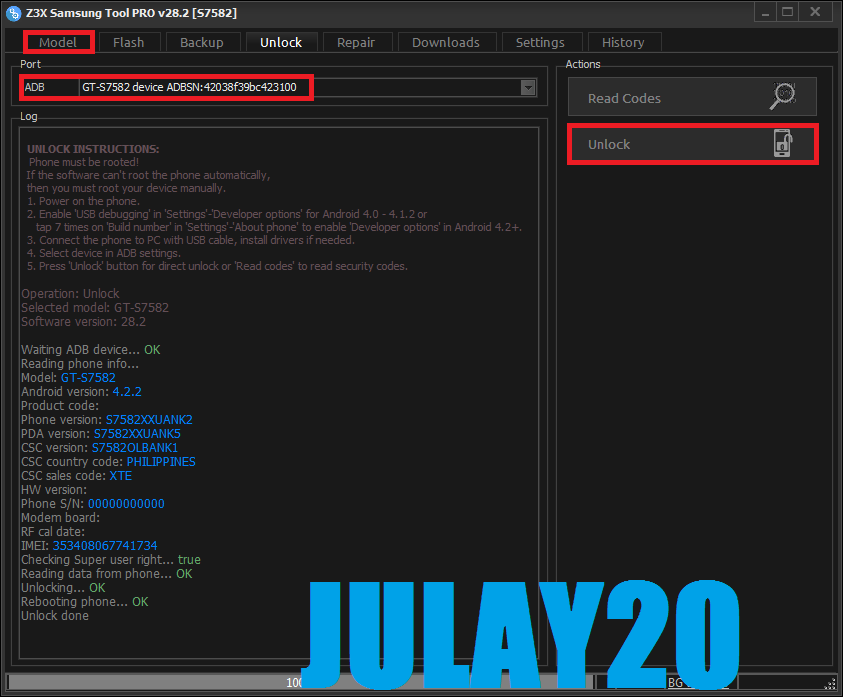Click the Model GT-S7582 log value
Viewport: 843px width, 697px height.
pos(88,378)
